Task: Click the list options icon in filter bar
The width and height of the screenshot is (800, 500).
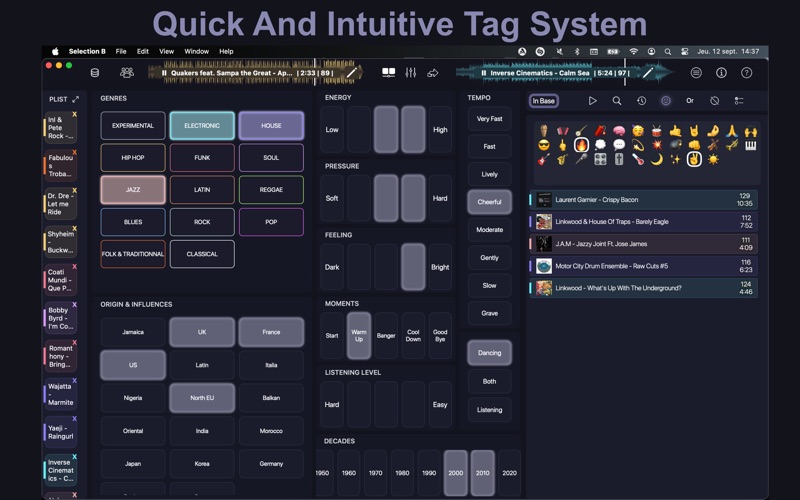Action: (x=739, y=101)
